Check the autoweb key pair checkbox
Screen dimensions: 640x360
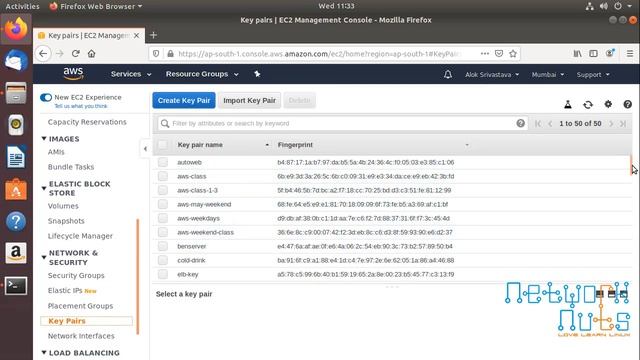(163, 162)
